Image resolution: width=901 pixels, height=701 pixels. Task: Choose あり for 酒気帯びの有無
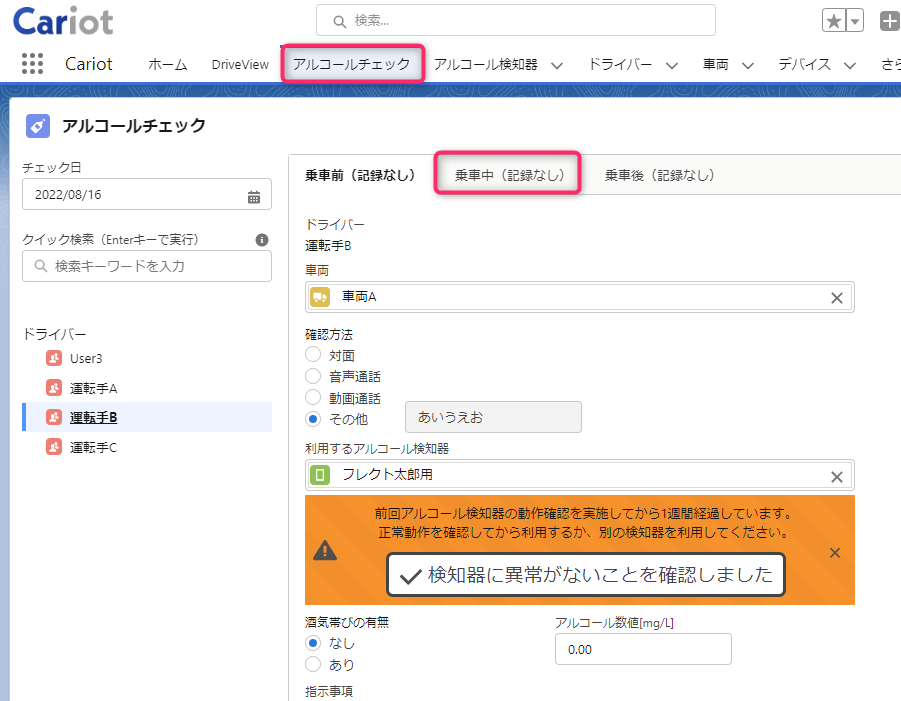click(x=313, y=664)
